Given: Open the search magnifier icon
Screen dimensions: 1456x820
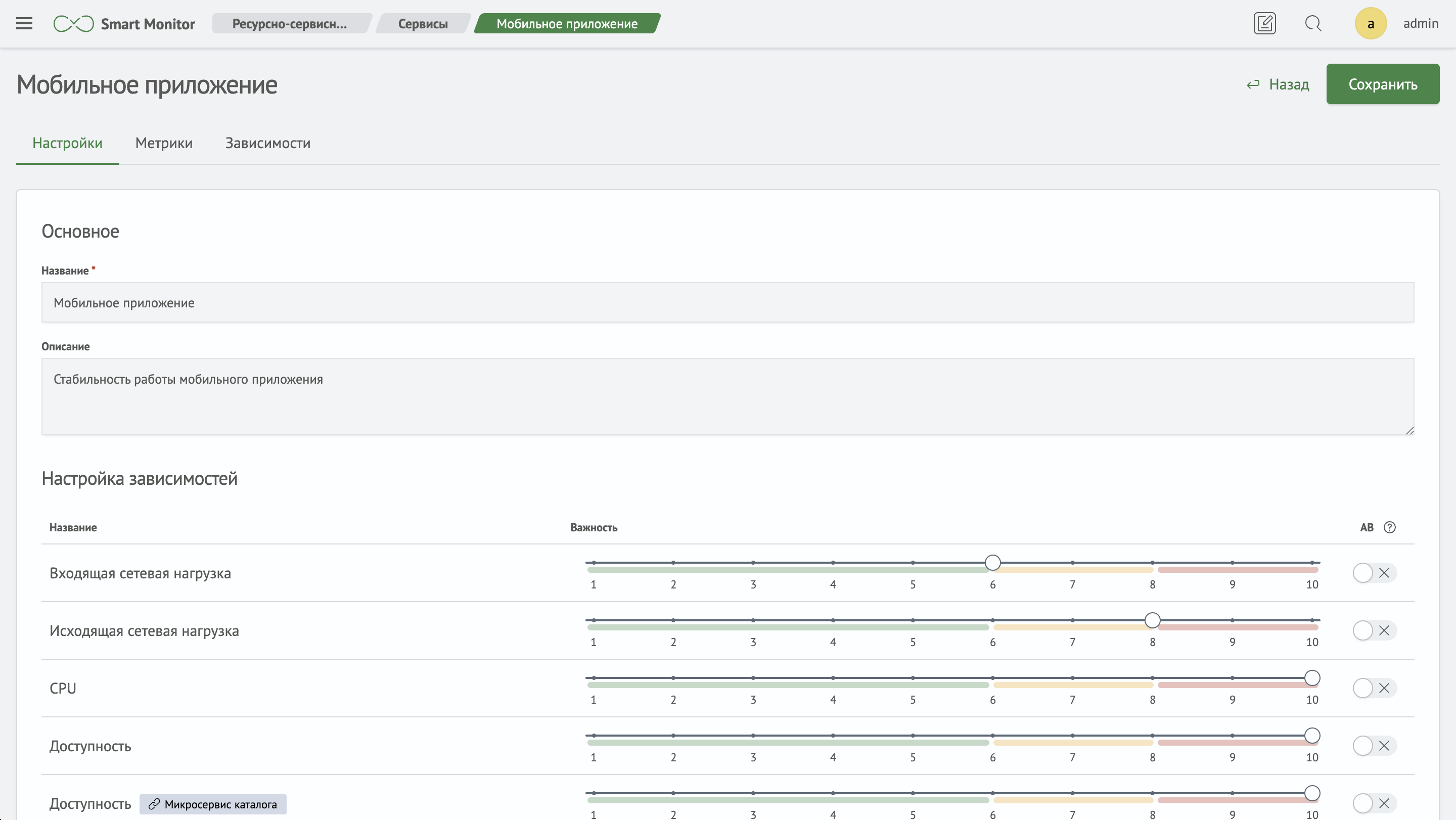Looking at the screenshot, I should coord(1313,23).
